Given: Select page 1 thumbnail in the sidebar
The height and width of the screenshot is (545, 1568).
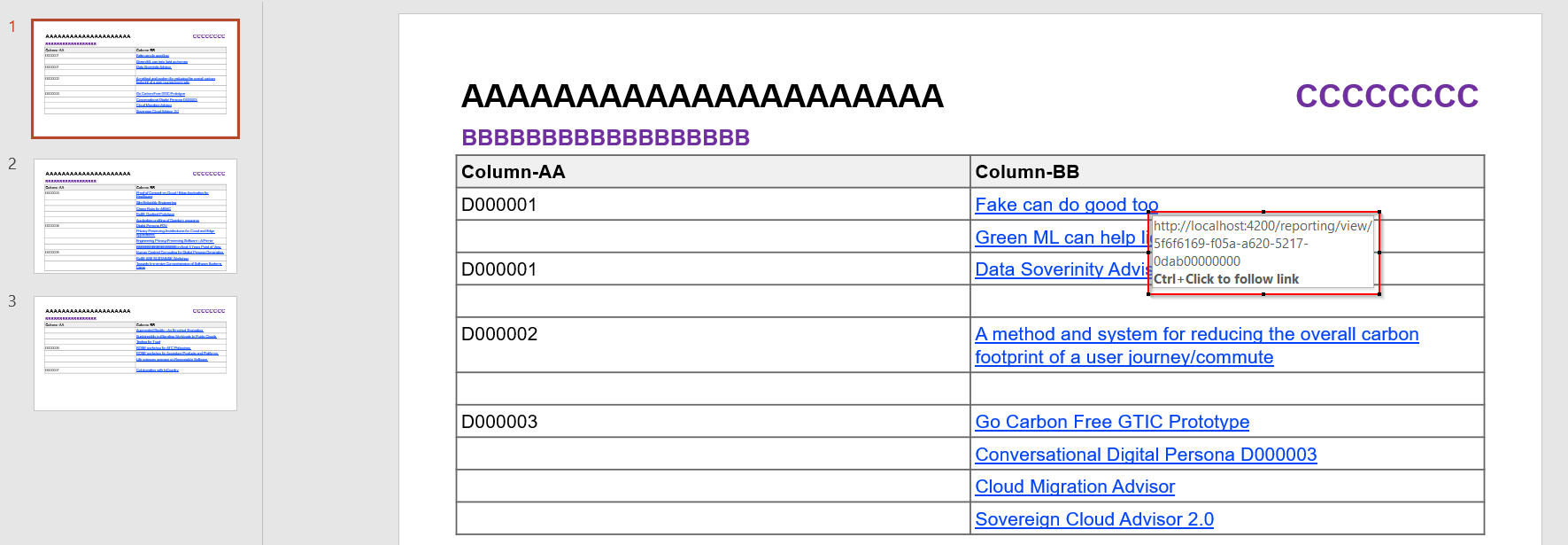Looking at the screenshot, I should tap(134, 78).
